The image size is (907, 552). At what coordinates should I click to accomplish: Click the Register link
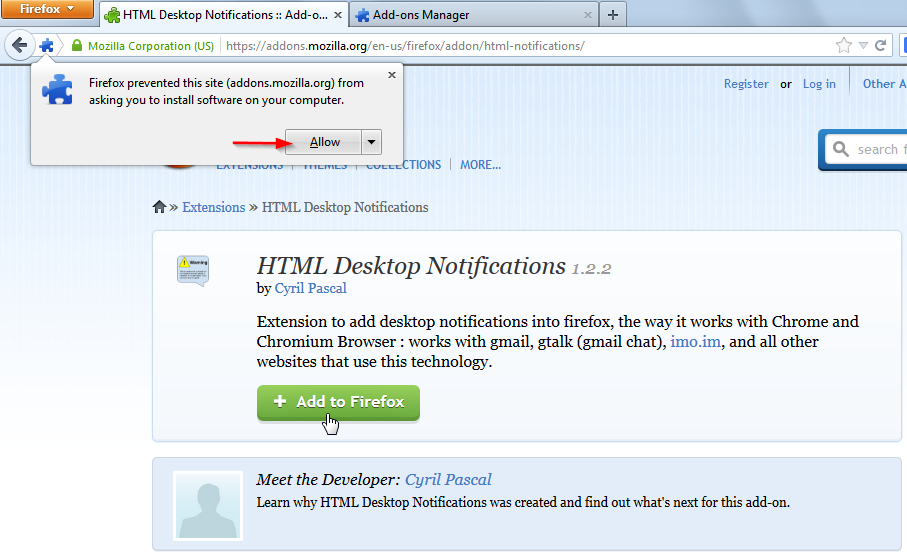(746, 84)
